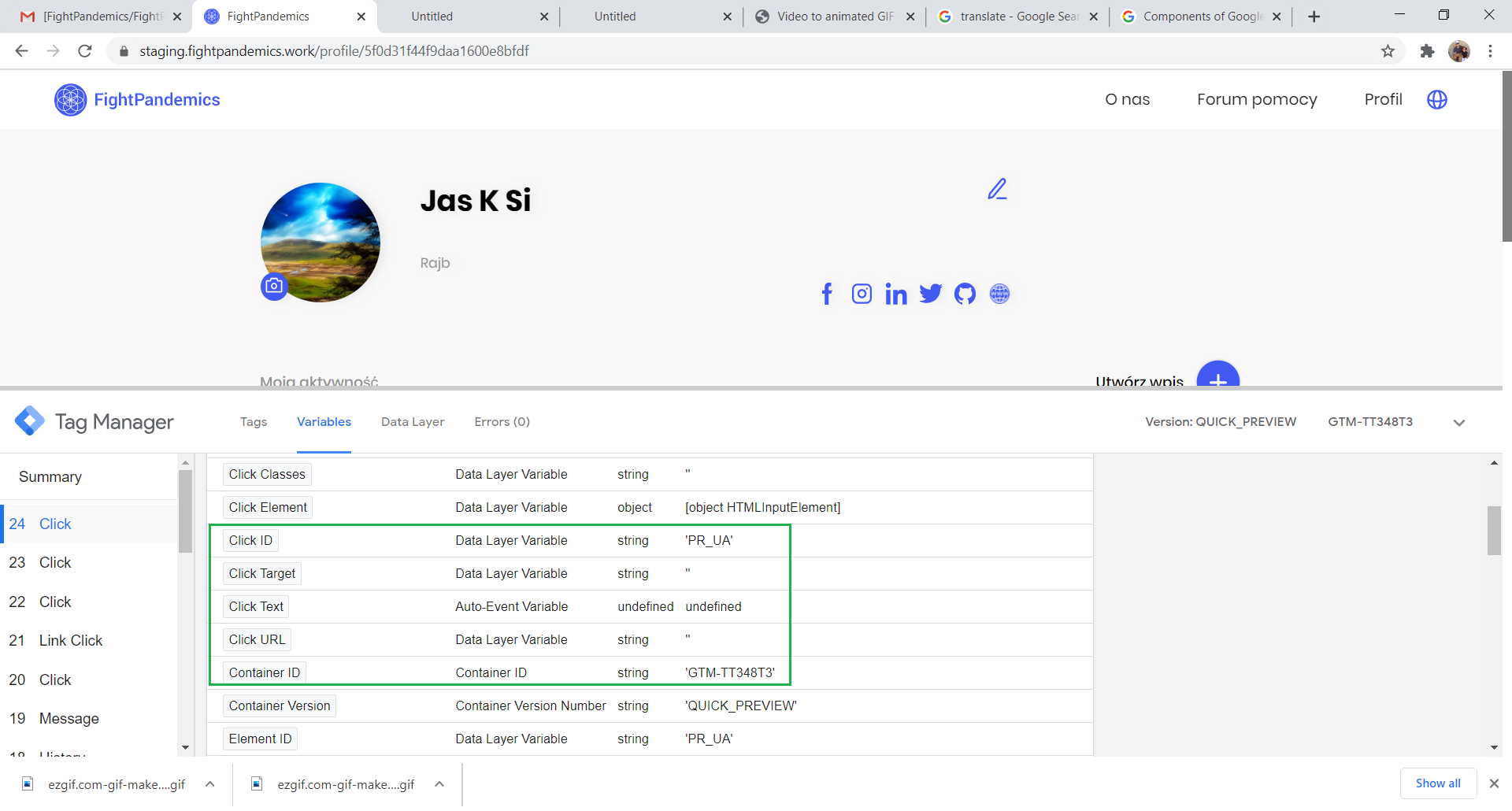The height and width of the screenshot is (811, 1512).
Task: Open the Profil menu link
Action: (1383, 99)
